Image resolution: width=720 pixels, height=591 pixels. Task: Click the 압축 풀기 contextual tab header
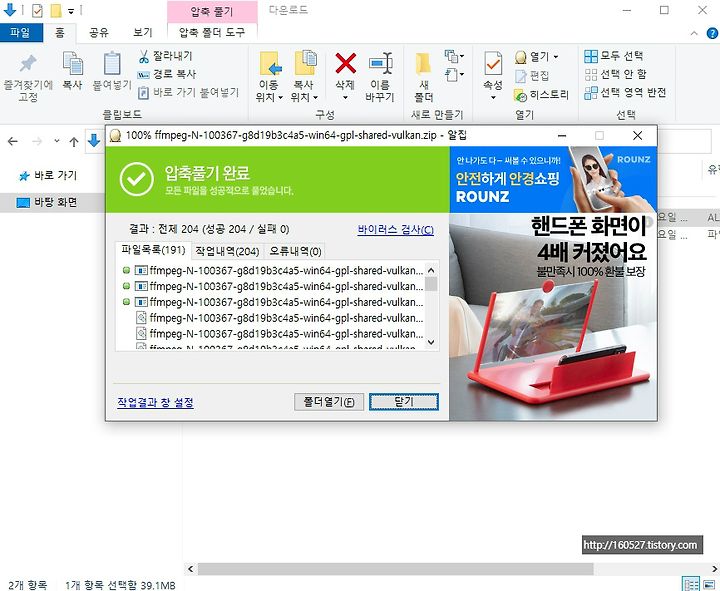(212, 11)
